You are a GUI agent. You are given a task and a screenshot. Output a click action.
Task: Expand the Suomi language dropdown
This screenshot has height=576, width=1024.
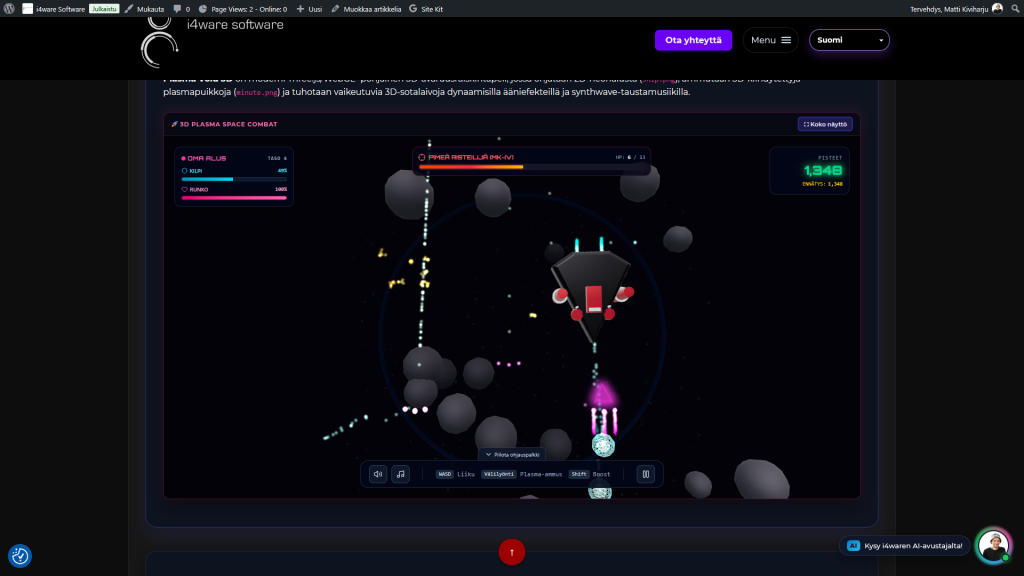(x=849, y=40)
